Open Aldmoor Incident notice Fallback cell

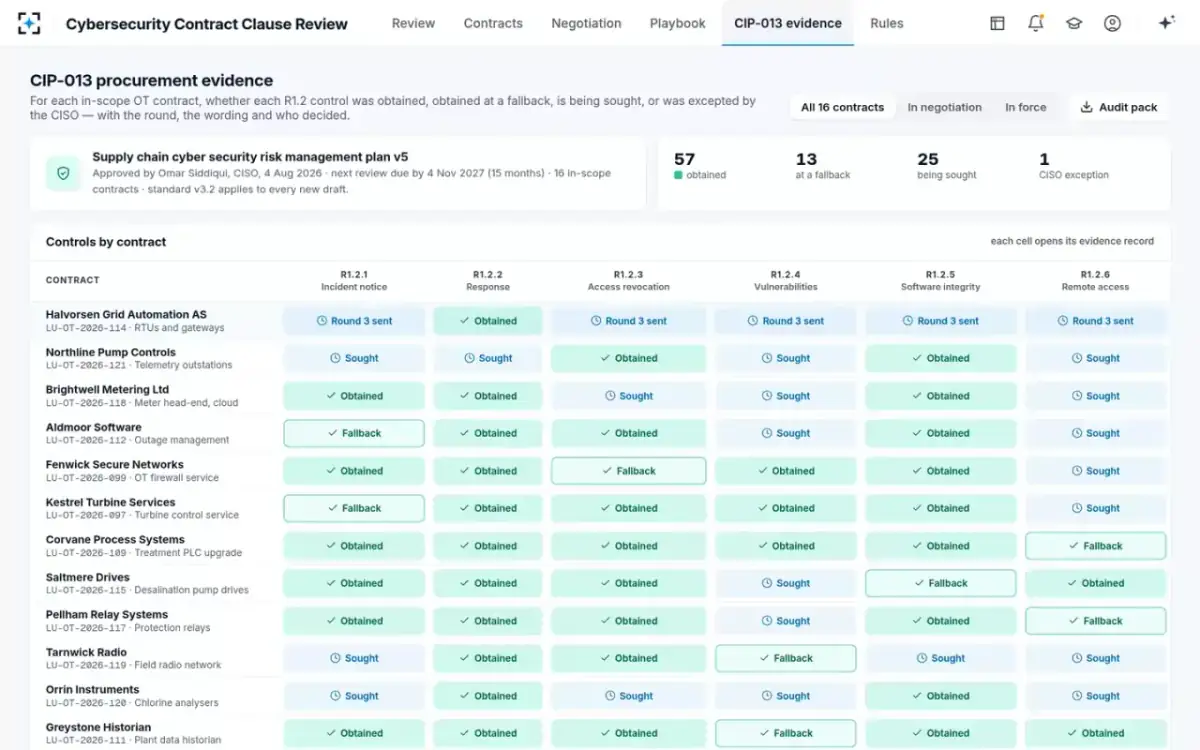354,433
